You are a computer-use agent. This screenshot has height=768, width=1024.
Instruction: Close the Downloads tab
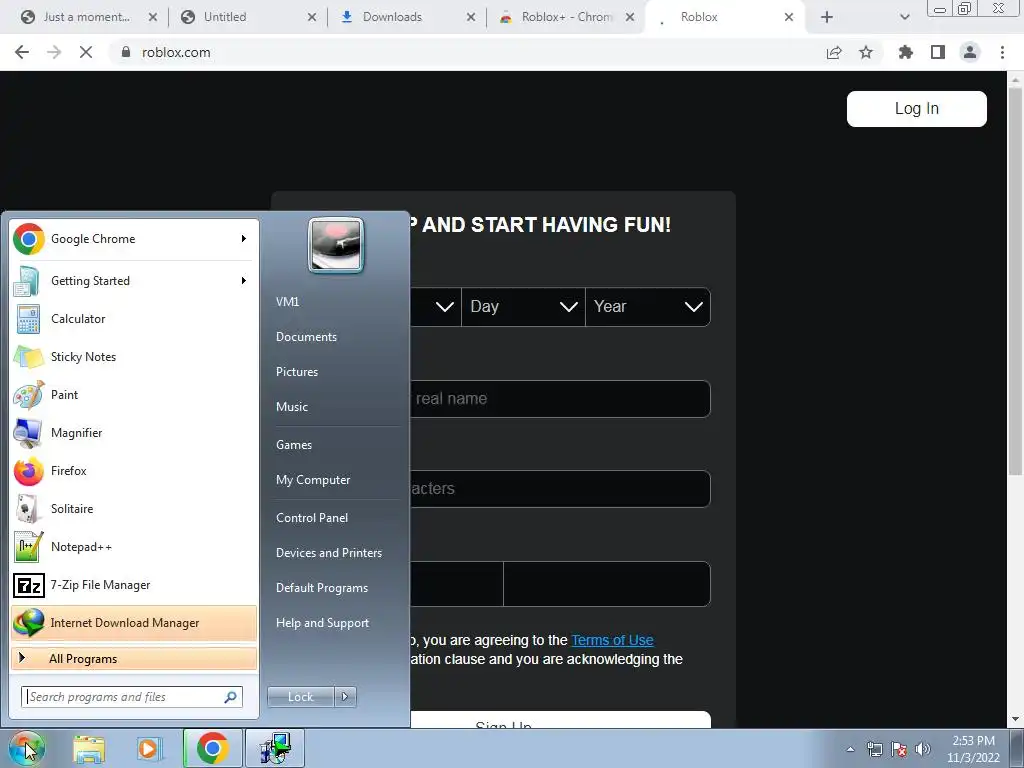[x=471, y=17]
